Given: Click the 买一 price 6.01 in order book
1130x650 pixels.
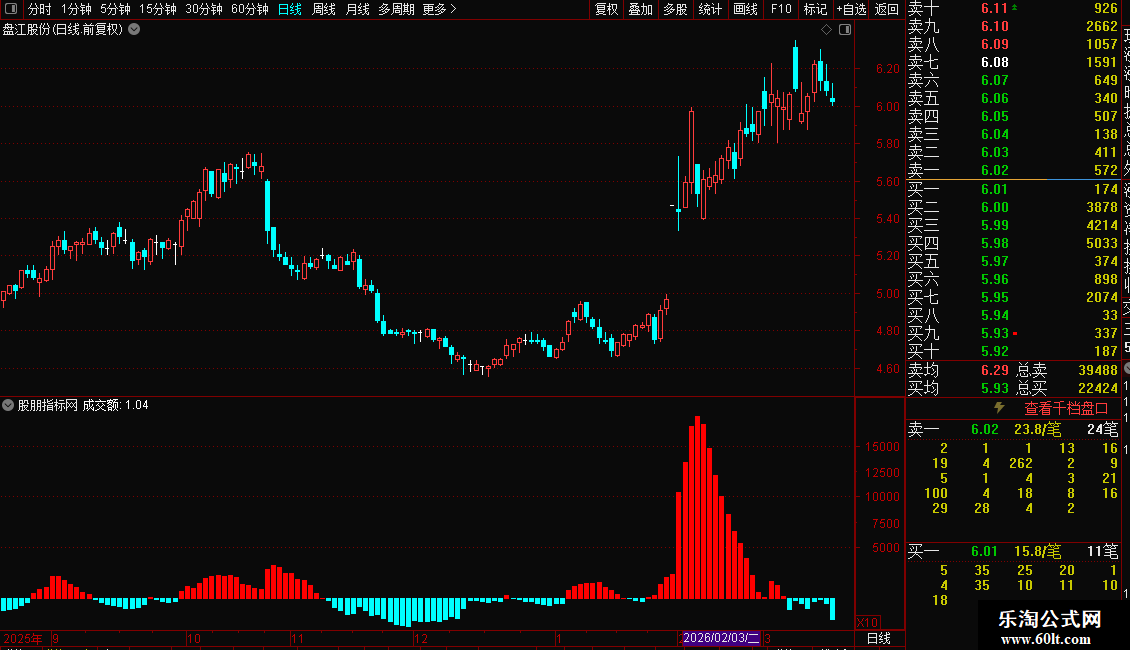Looking at the screenshot, I should [995, 190].
